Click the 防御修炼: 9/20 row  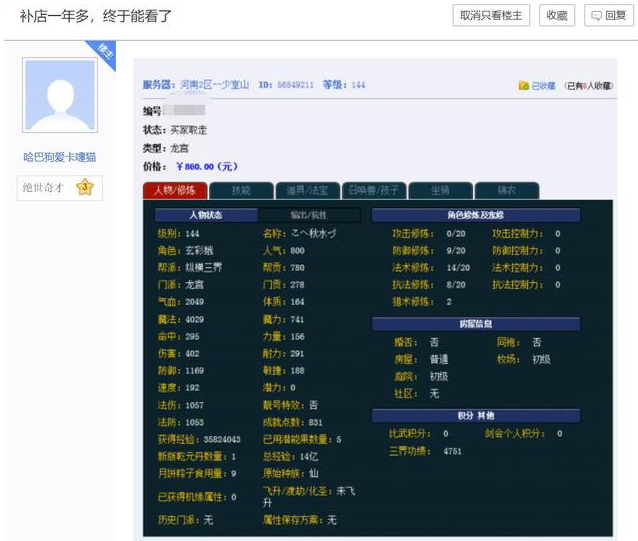(x=429, y=251)
